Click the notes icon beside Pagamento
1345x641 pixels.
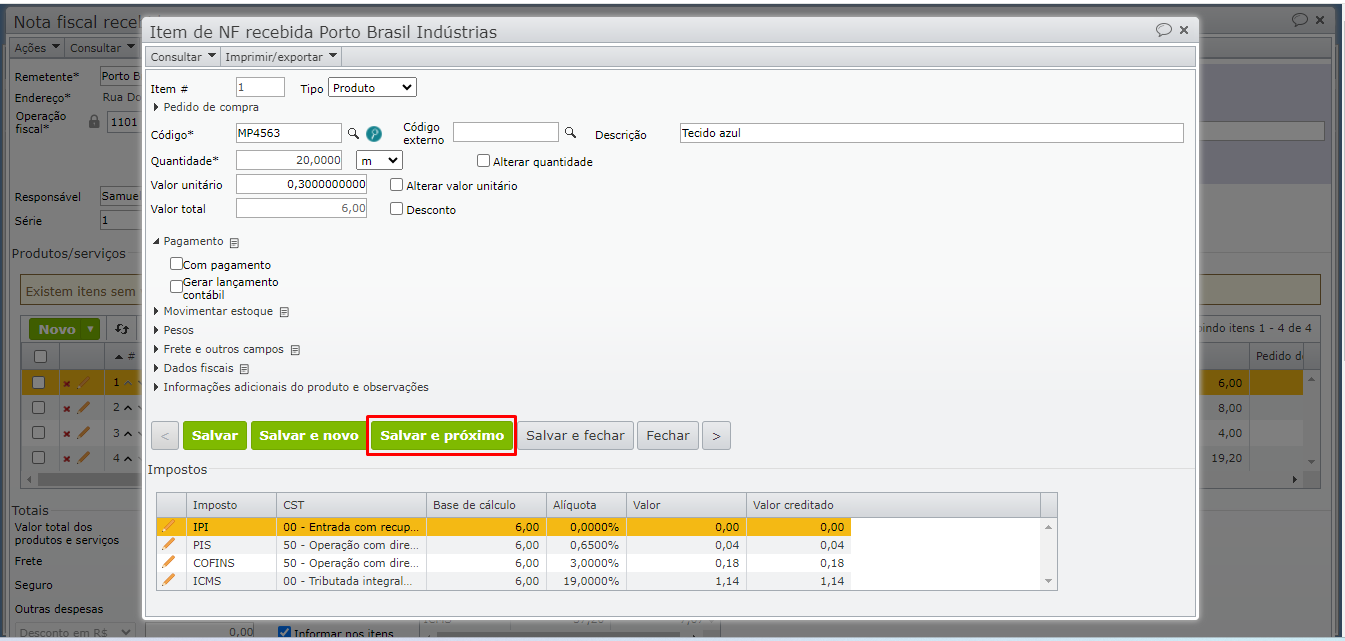[x=234, y=242]
